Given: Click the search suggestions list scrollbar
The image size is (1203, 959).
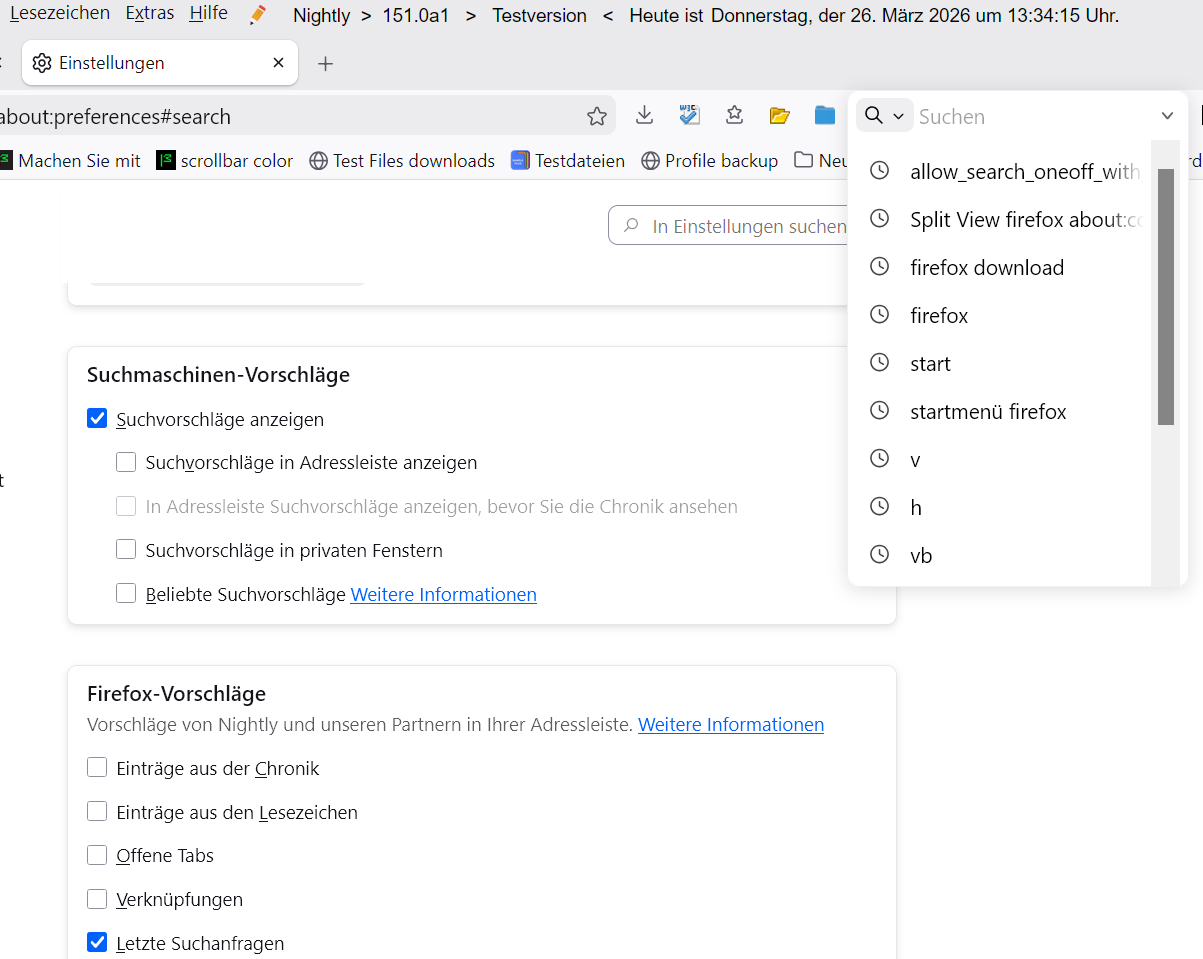Looking at the screenshot, I should click(x=1165, y=296).
